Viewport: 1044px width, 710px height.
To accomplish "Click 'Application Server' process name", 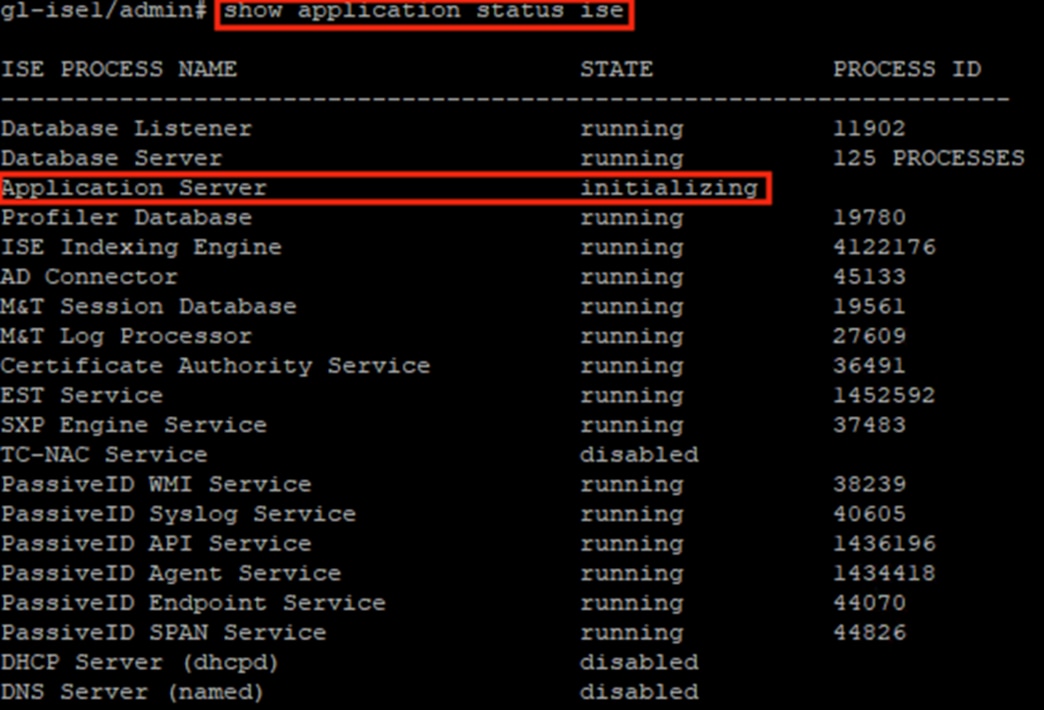I will click(134, 188).
